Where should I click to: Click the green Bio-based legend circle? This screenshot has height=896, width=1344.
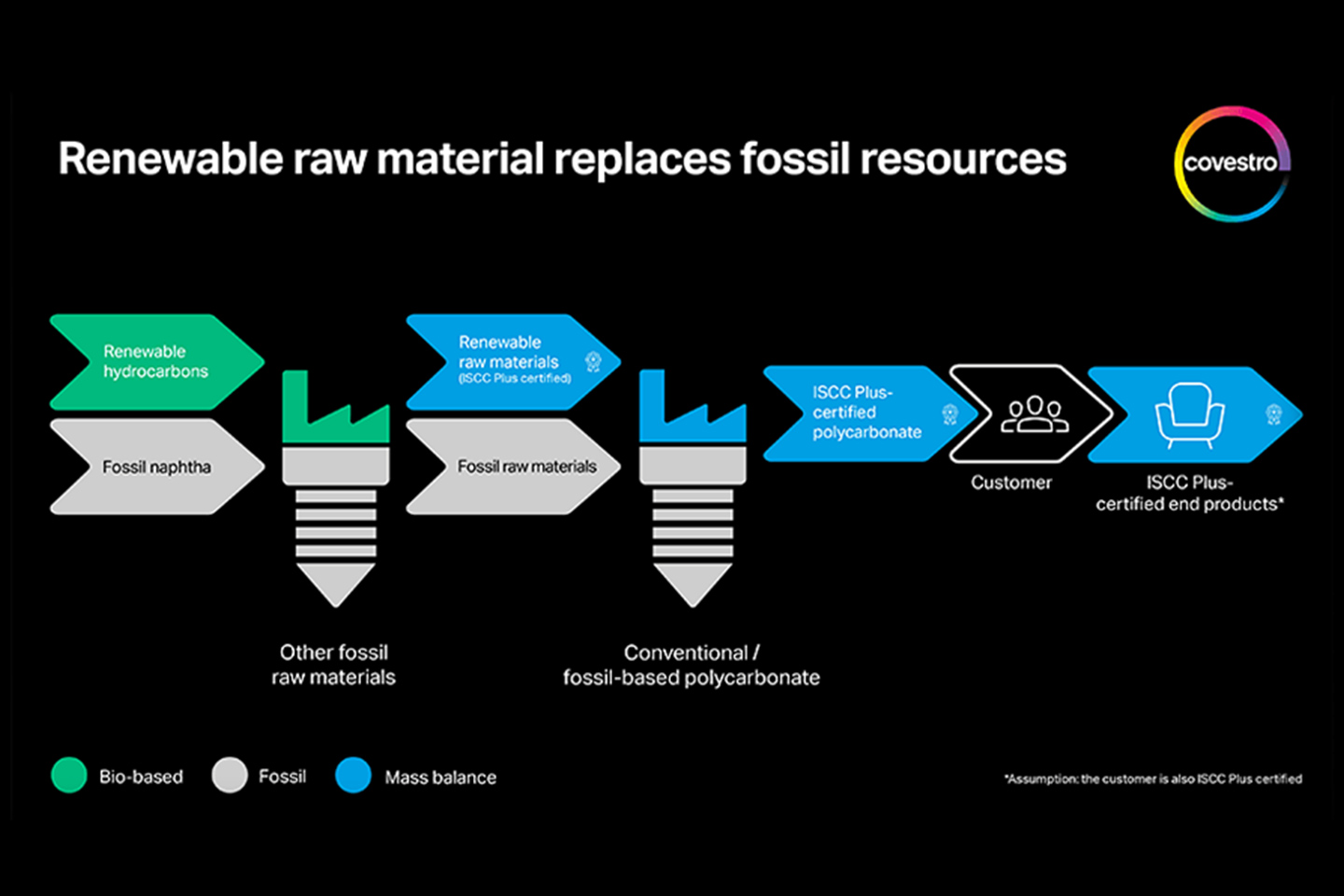click(x=69, y=775)
